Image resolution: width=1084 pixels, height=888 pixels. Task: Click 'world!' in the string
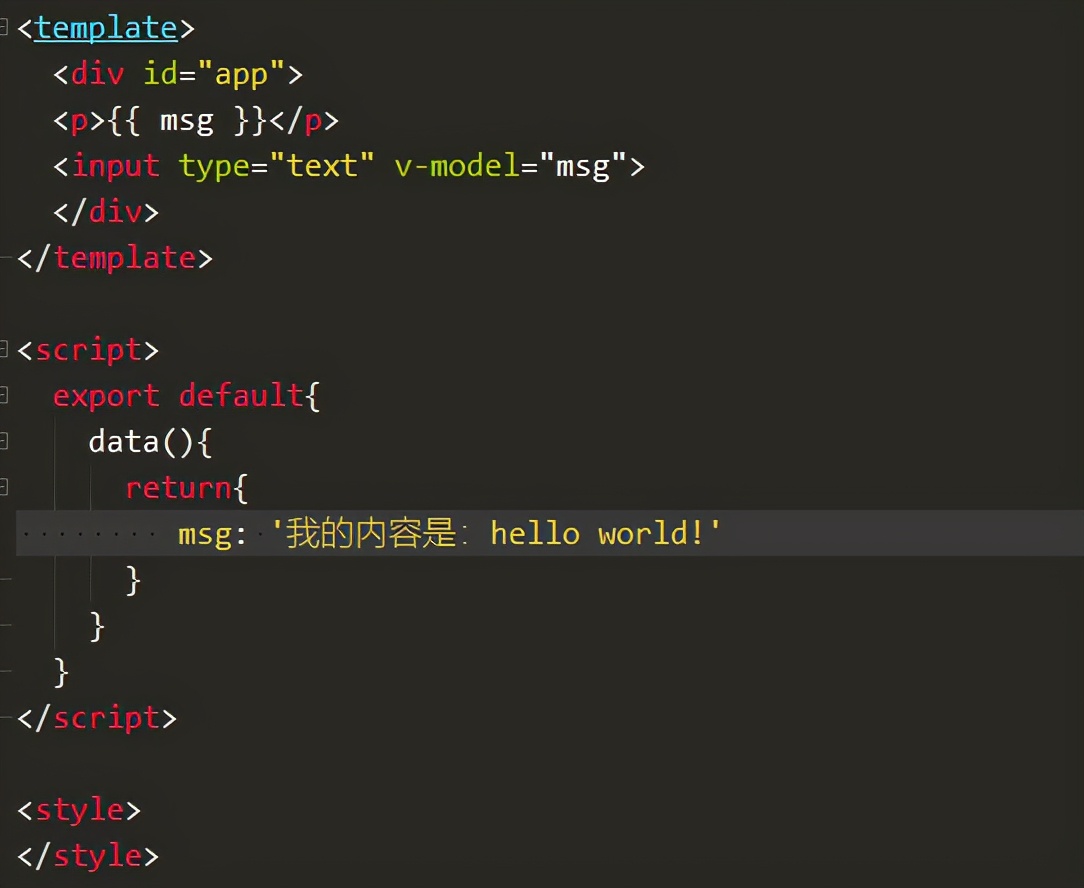point(650,534)
